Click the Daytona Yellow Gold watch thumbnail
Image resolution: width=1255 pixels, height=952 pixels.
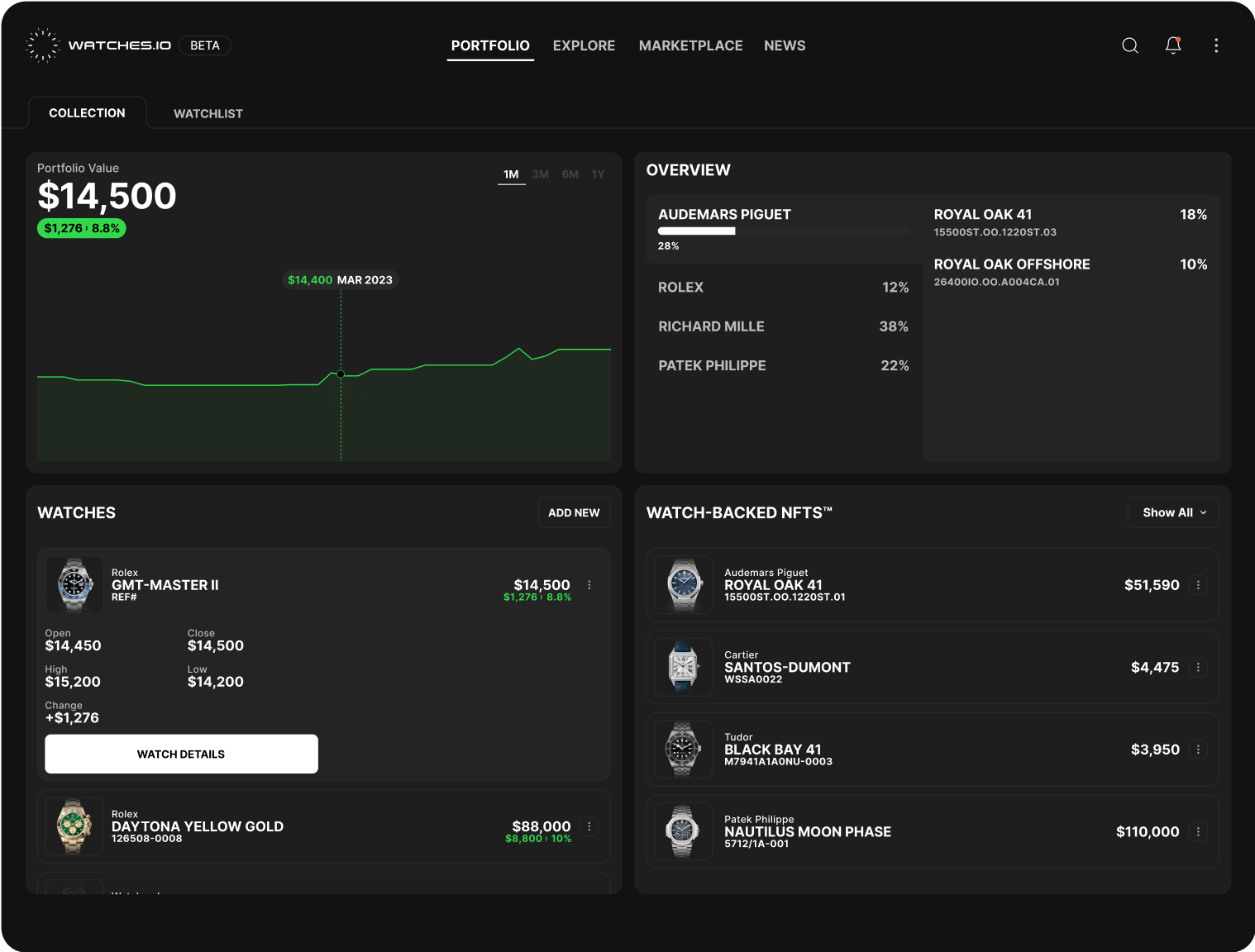point(74,826)
